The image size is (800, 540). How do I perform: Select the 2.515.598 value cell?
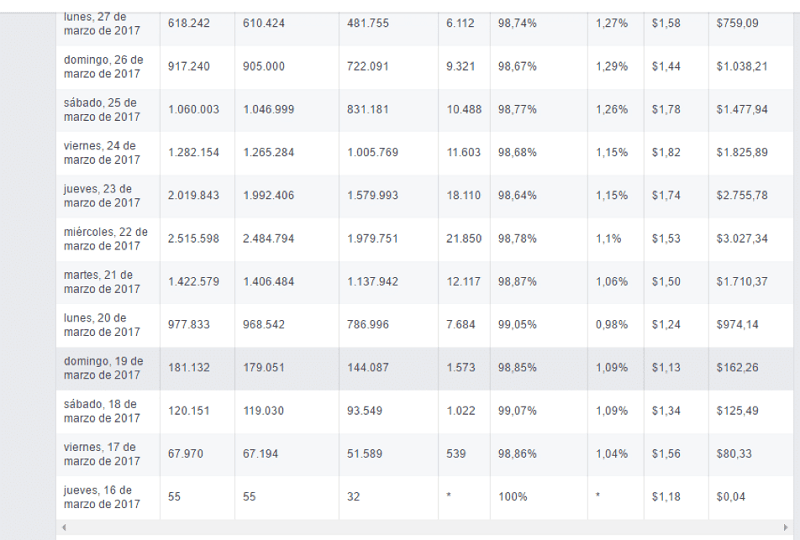194,239
